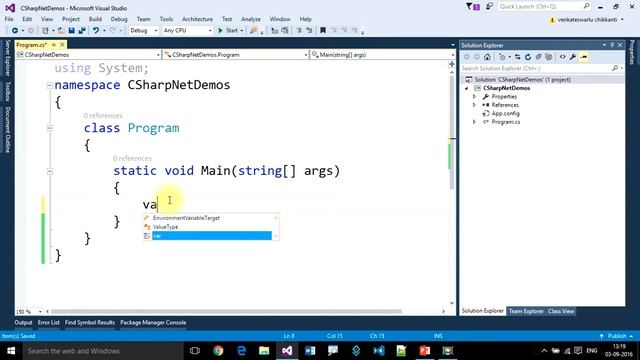Expand the References node in Solution Explorer
The height and width of the screenshot is (360, 640).
[474, 105]
